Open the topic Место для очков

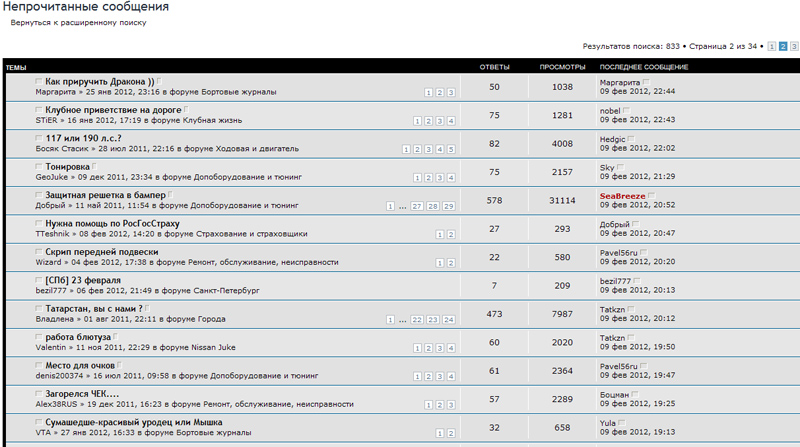click(x=80, y=365)
